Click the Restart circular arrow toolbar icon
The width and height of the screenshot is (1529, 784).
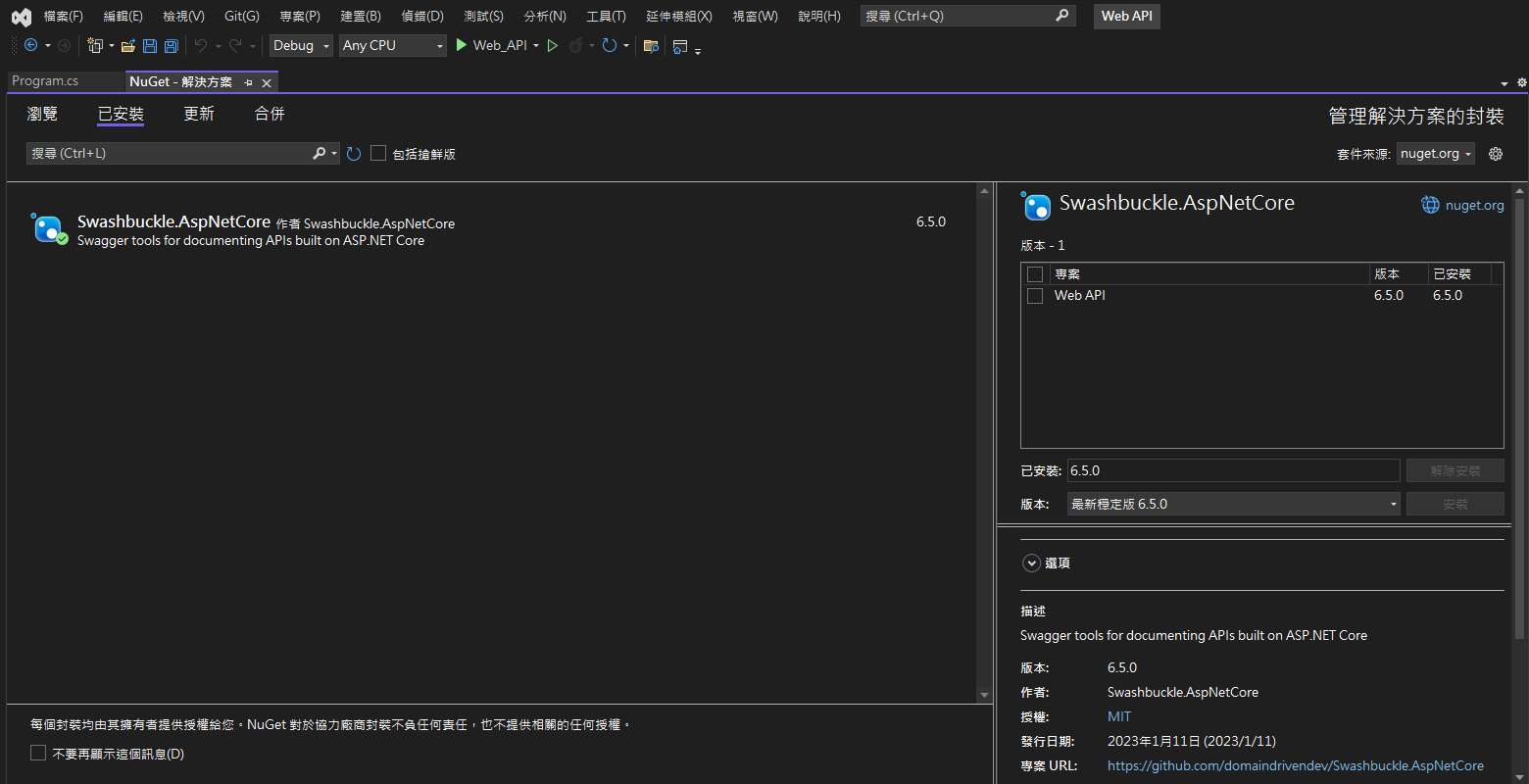tap(610, 45)
